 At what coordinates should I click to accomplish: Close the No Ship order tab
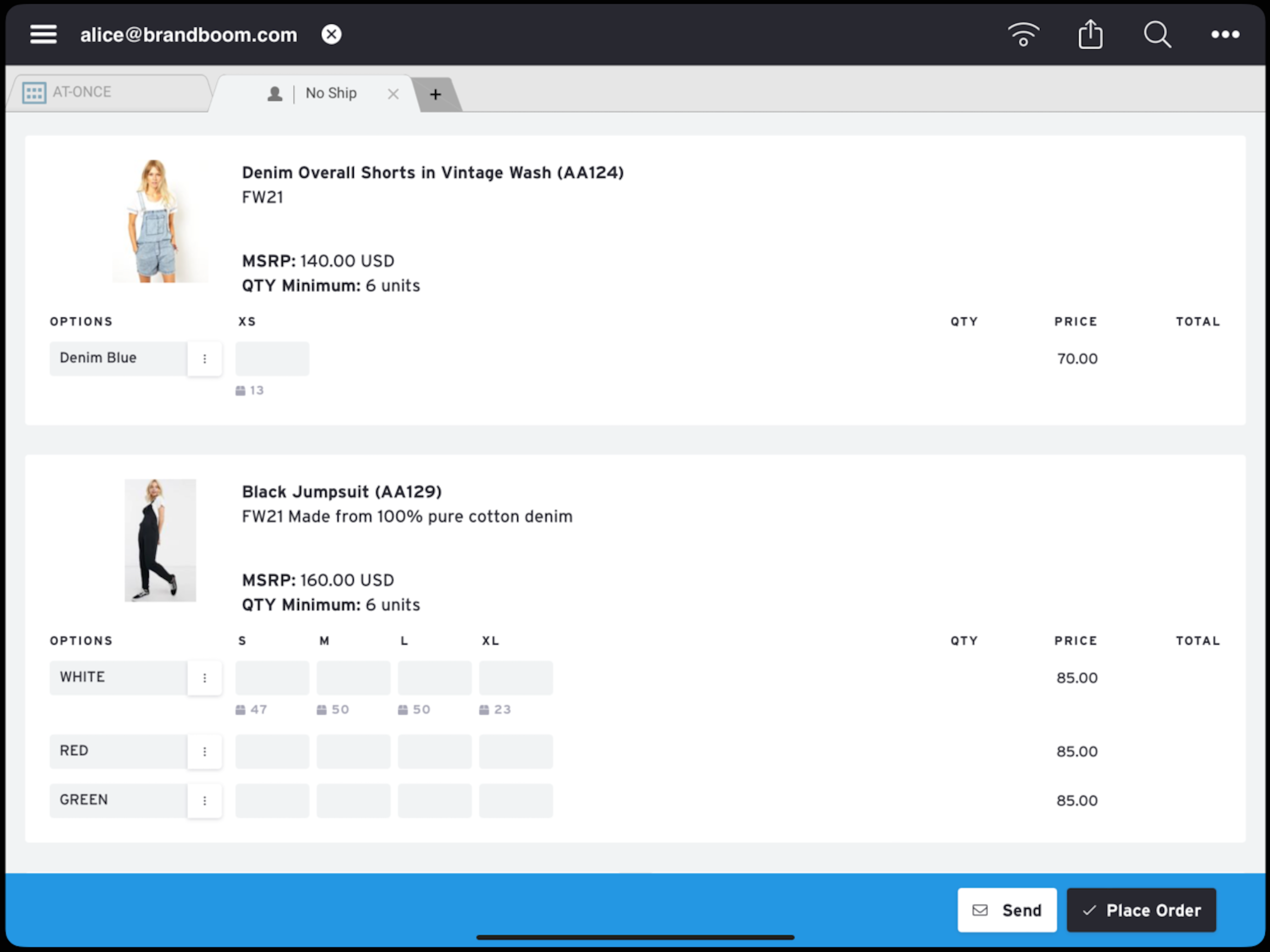(393, 94)
